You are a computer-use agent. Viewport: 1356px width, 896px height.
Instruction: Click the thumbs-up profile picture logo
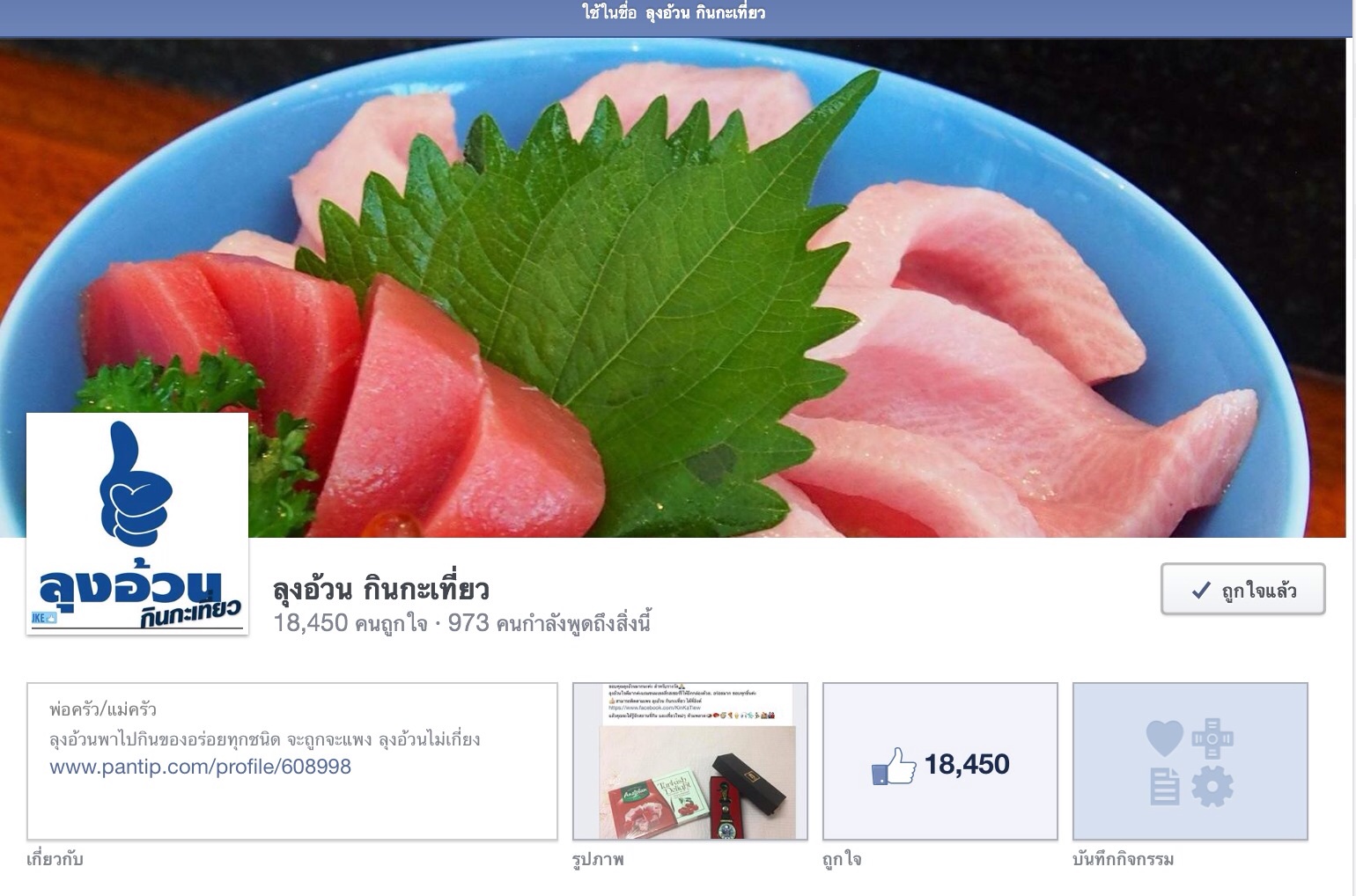coord(137,524)
